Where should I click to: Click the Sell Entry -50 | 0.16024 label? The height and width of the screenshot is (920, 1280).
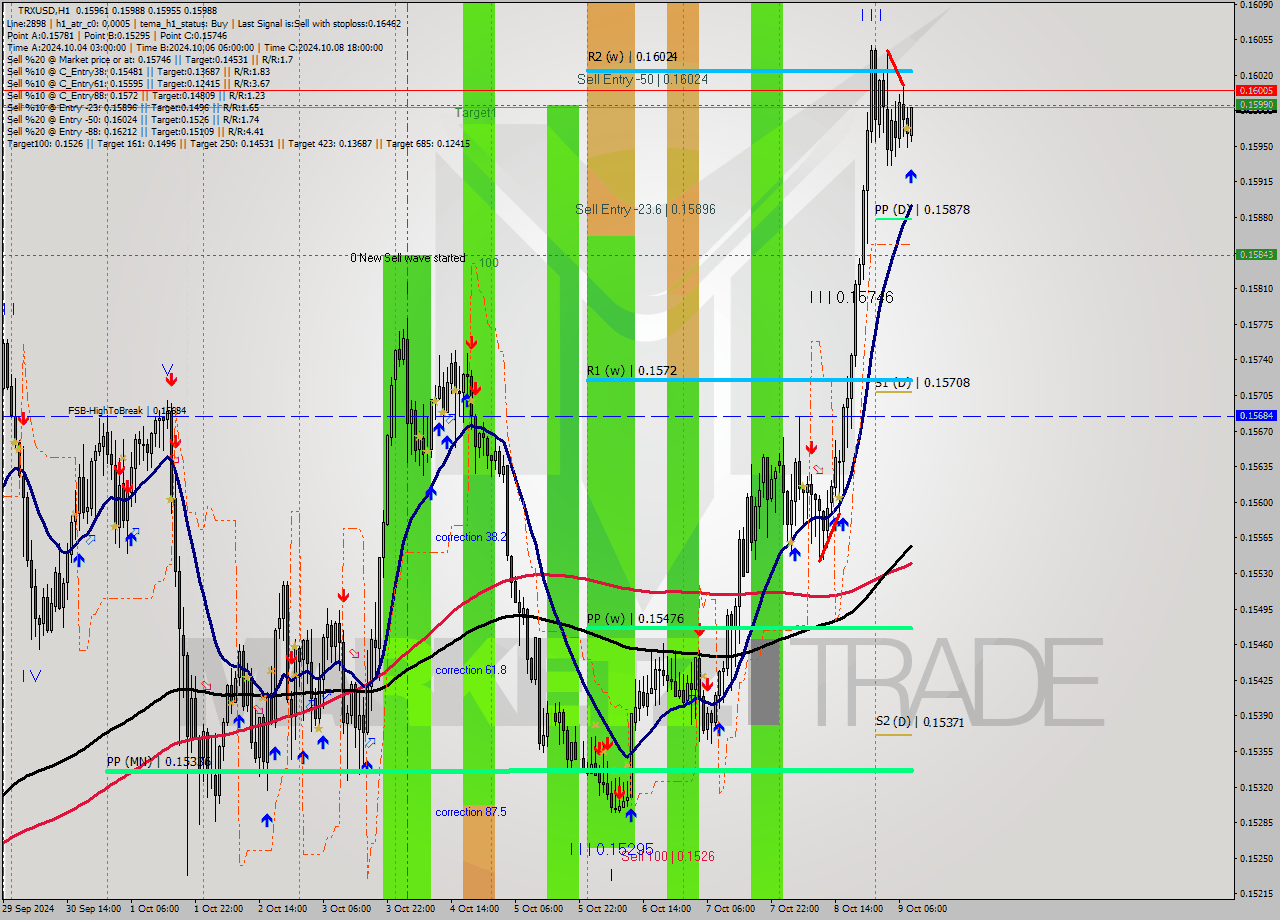point(643,79)
